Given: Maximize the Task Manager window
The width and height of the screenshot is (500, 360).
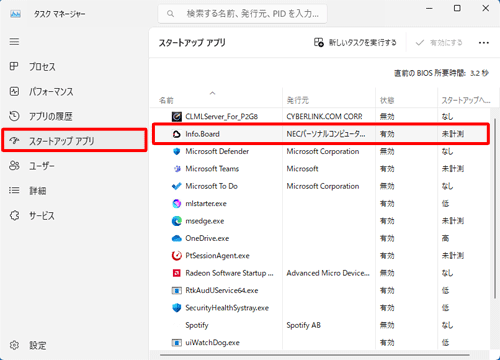Looking at the screenshot, I should (457, 8).
